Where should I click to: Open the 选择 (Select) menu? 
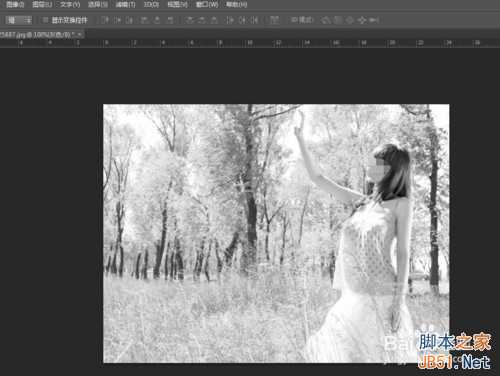point(98,4)
